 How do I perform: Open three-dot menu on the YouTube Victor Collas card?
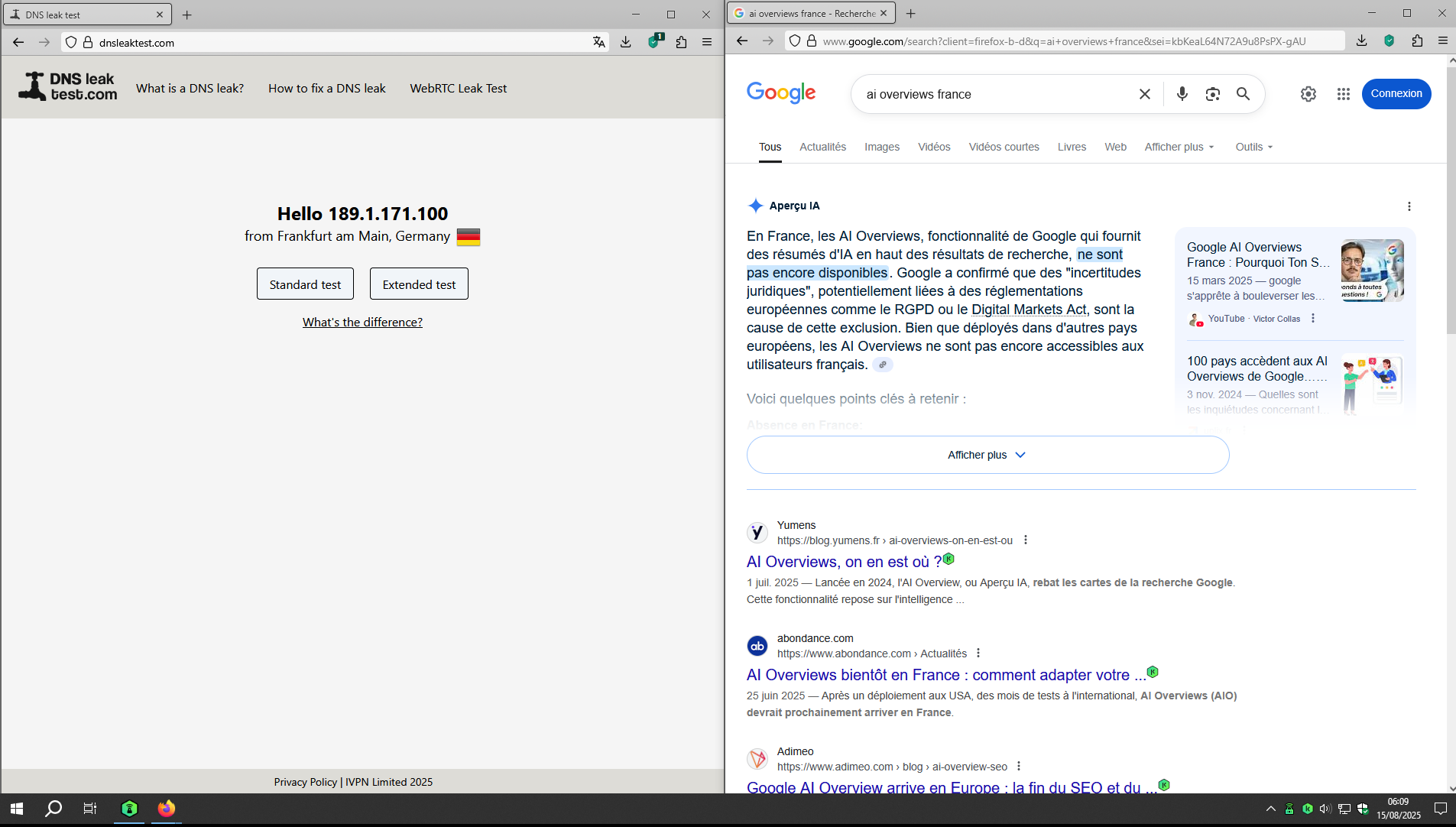1313,319
